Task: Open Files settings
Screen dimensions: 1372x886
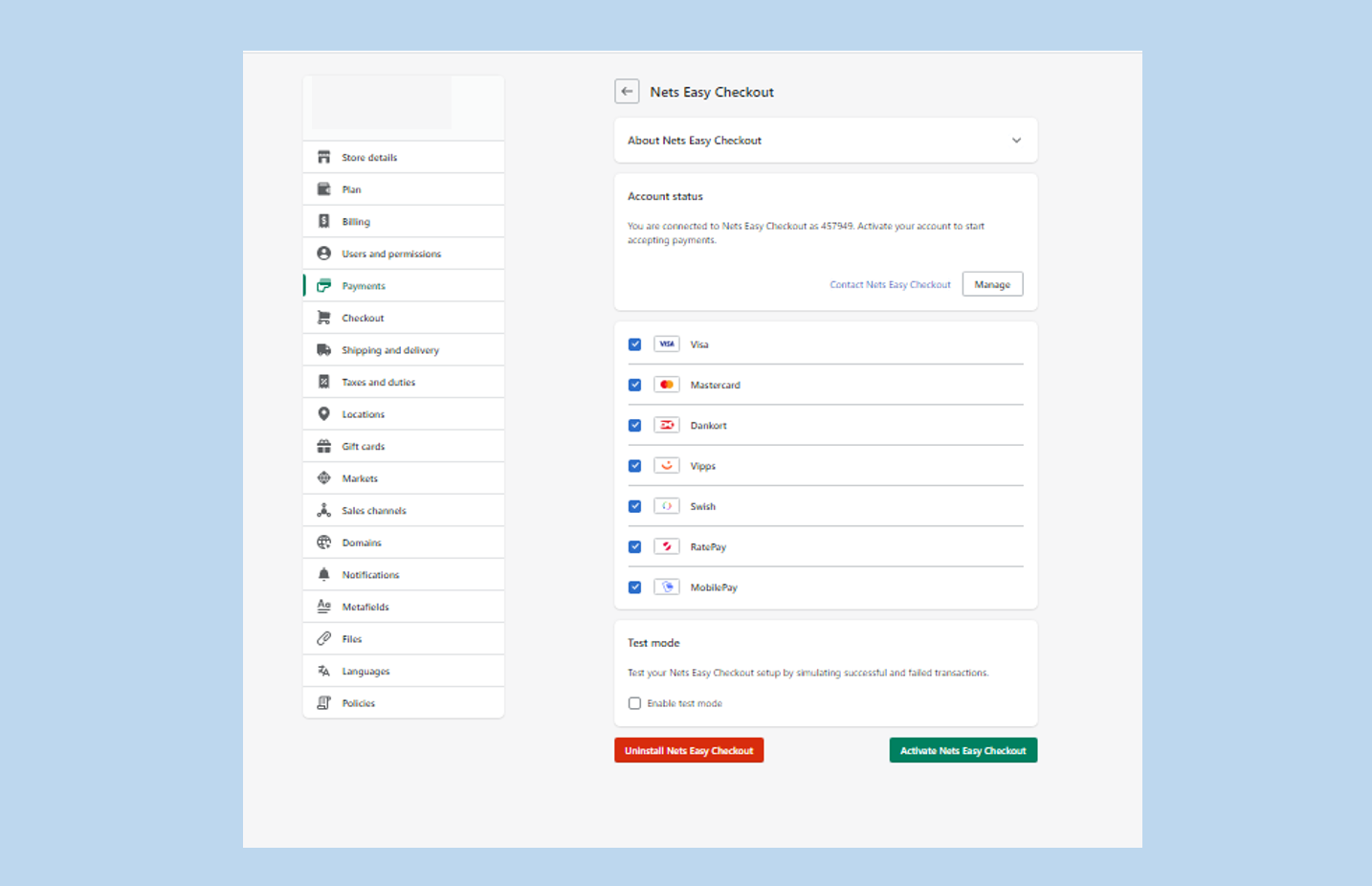Action: point(404,639)
